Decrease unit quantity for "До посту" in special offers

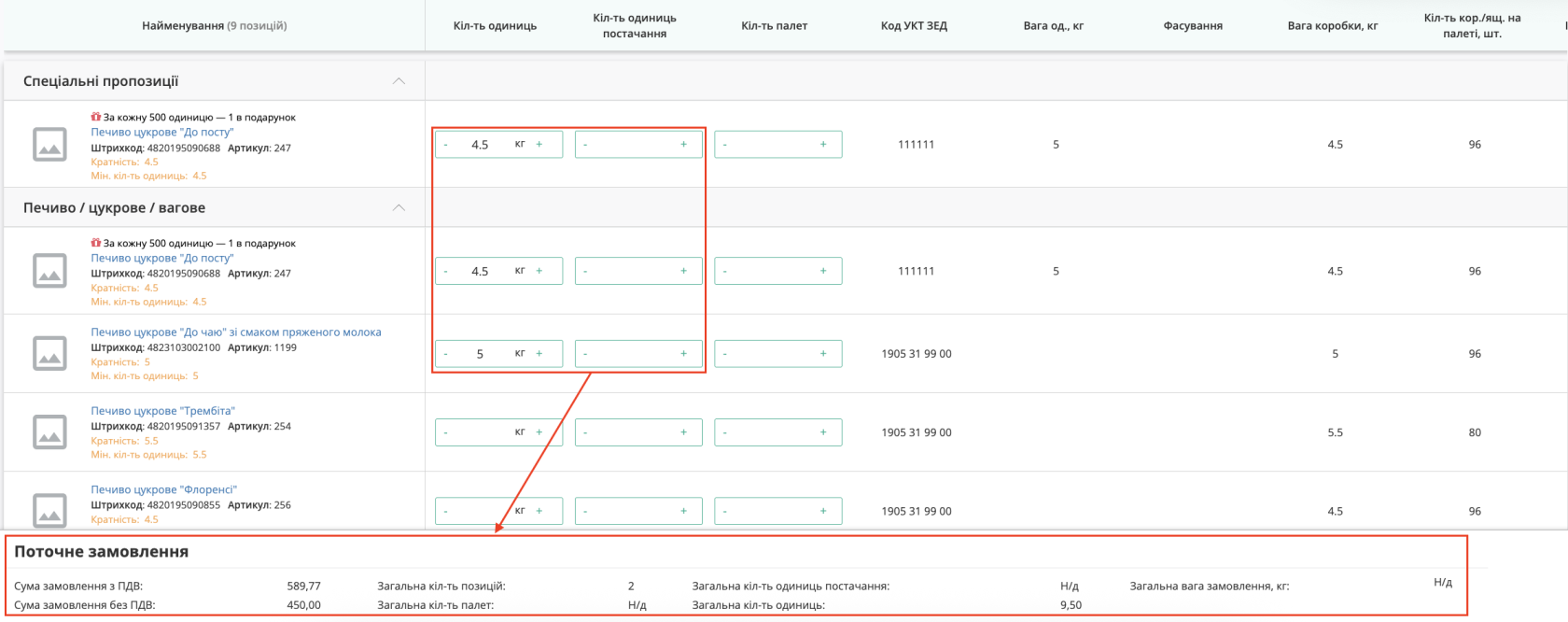446,144
